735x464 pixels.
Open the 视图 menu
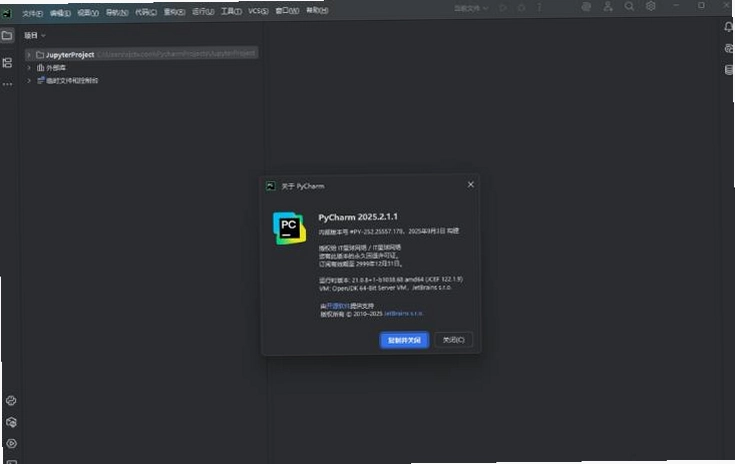(x=88, y=13)
